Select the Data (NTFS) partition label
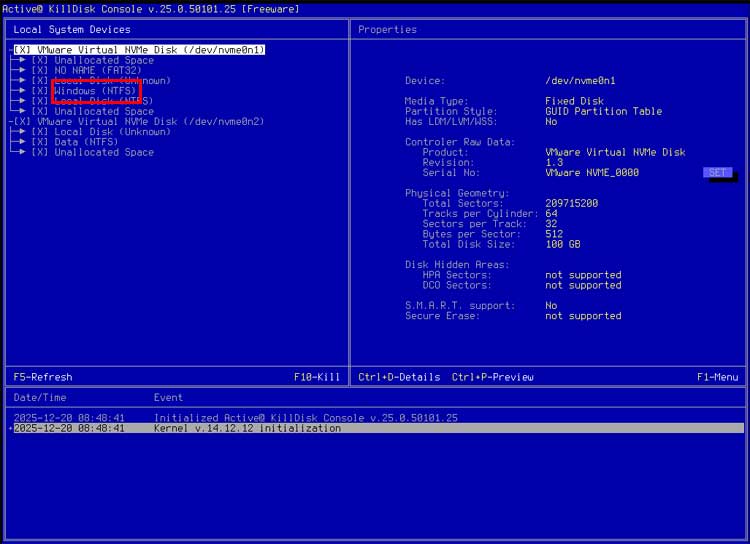The height and width of the screenshot is (544, 750). click(86, 142)
